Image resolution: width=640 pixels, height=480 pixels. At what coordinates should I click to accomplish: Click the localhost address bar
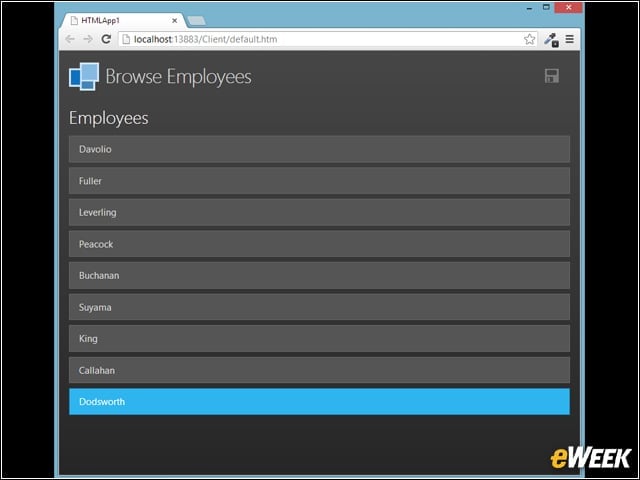pos(328,39)
